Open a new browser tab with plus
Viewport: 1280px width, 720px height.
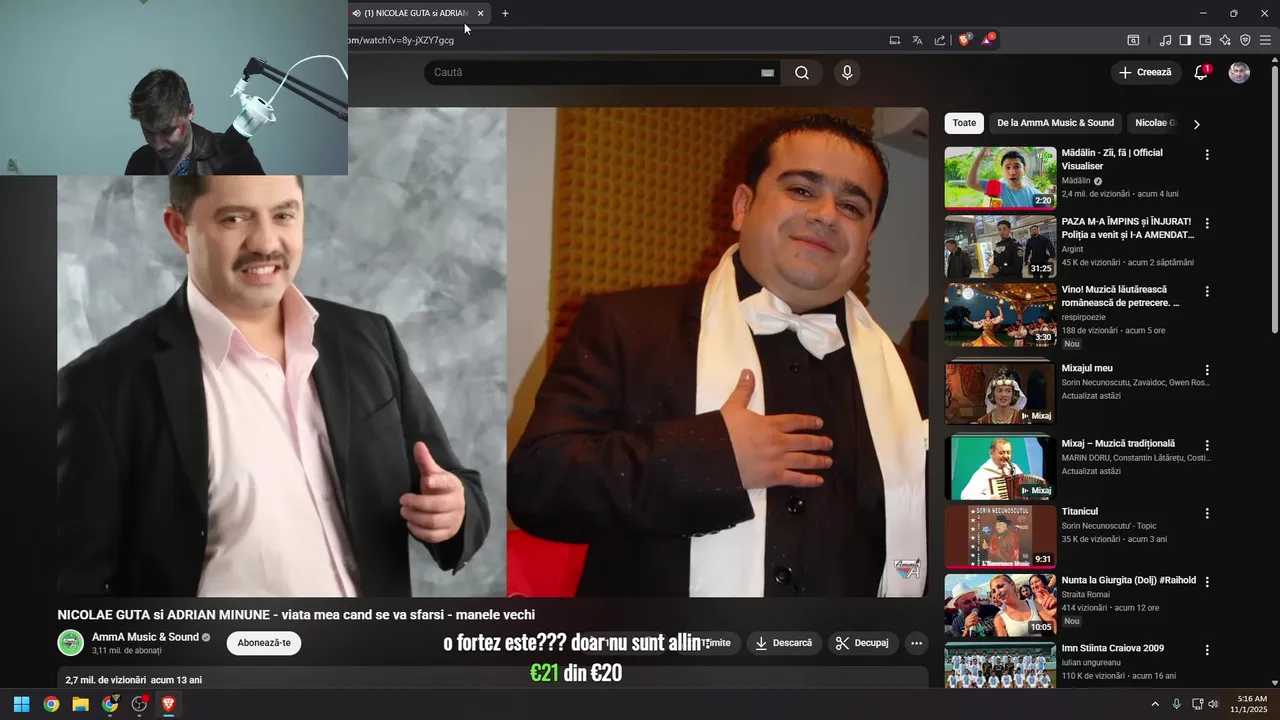coord(505,13)
